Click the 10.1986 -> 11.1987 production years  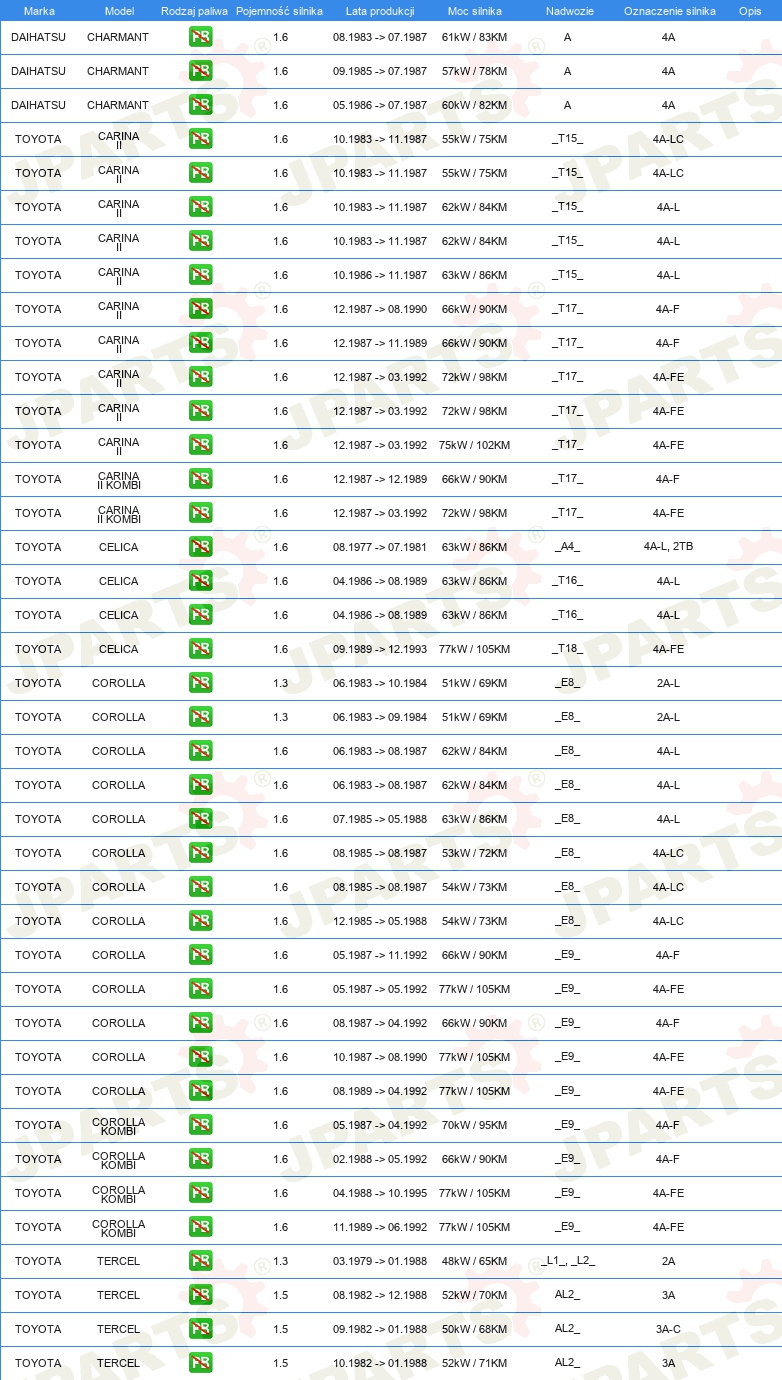[380, 275]
